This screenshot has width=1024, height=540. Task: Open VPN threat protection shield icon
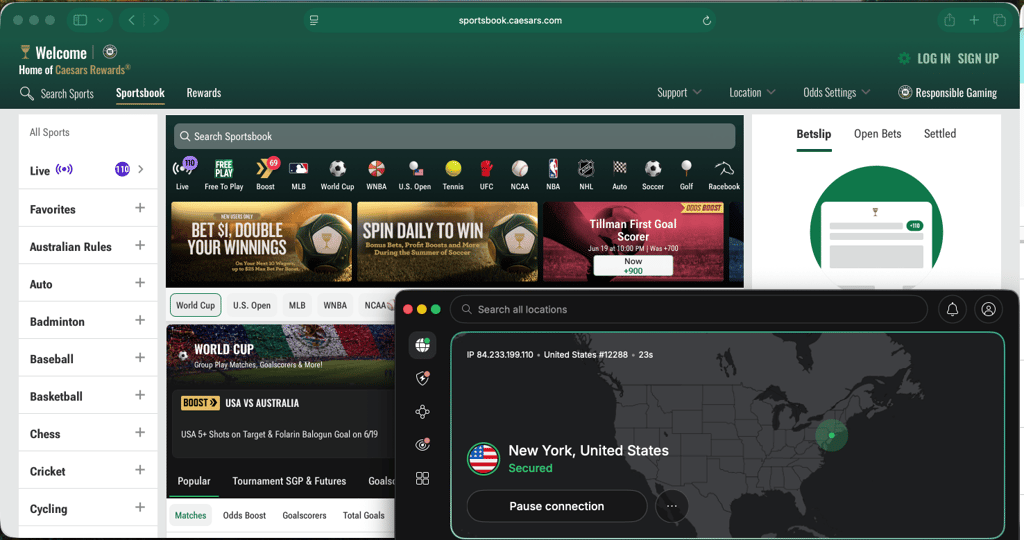(423, 378)
